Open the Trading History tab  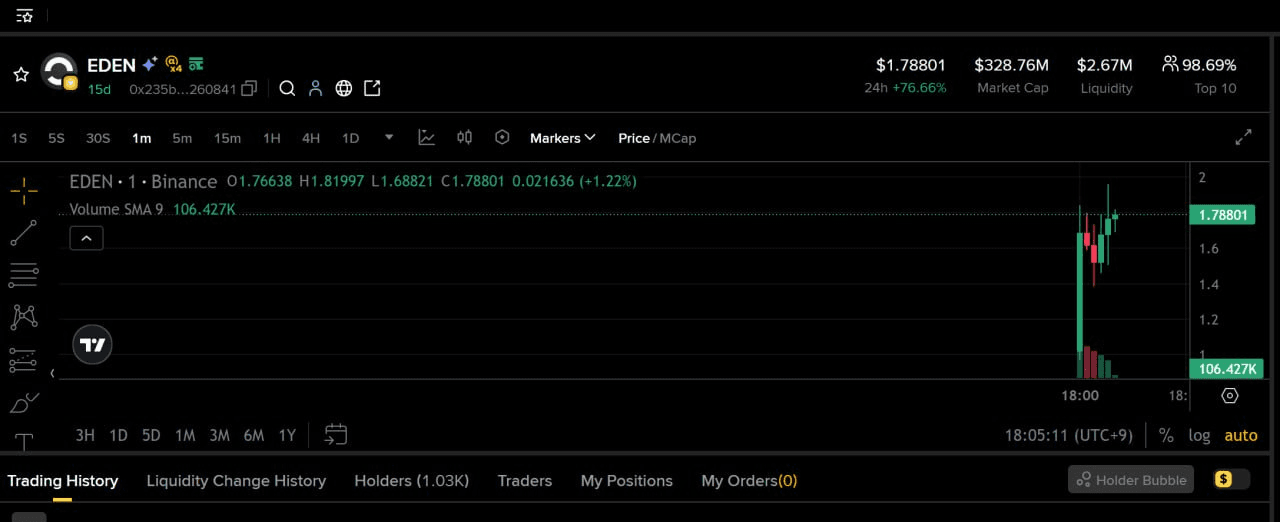click(63, 481)
